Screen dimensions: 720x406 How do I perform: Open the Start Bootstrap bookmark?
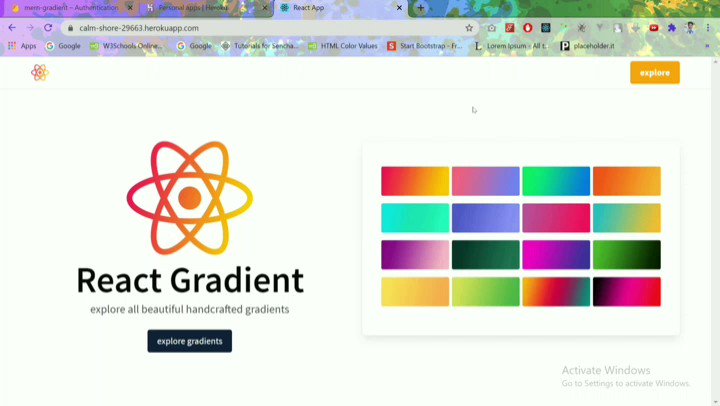coord(425,46)
